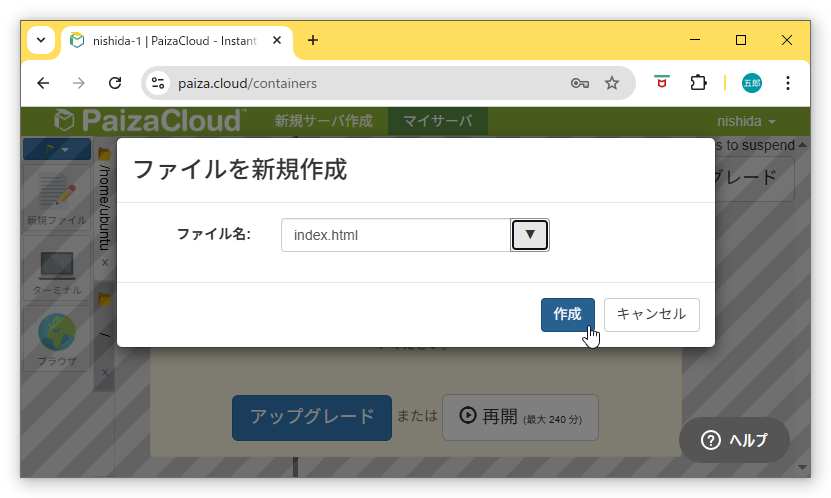Image resolution: width=831 pixels, height=498 pixels.
Task: Open the red shield browser extension icon
Action: pyautogui.click(x=661, y=83)
